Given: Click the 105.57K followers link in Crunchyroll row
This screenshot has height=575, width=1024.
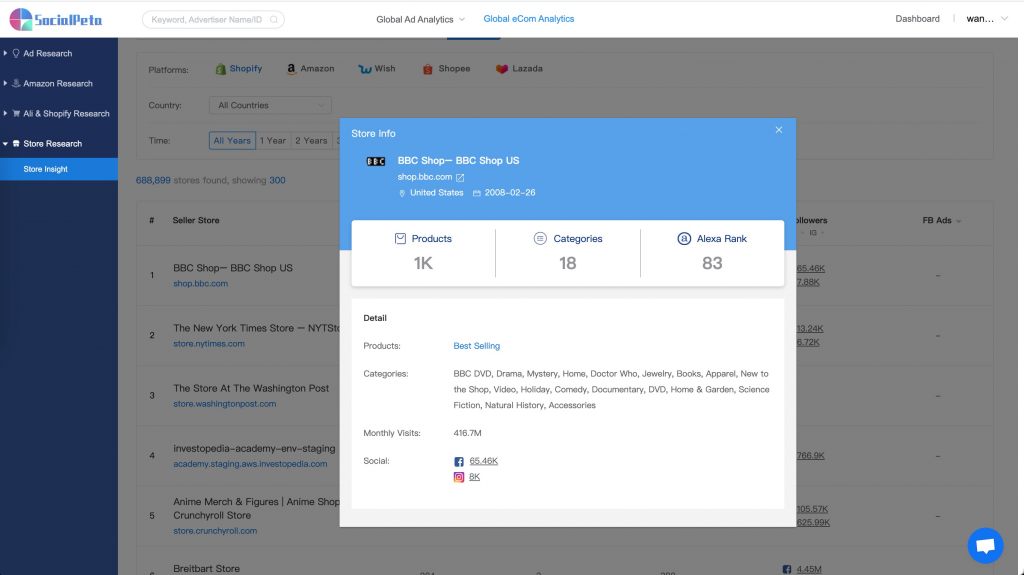Looking at the screenshot, I should [812, 509].
